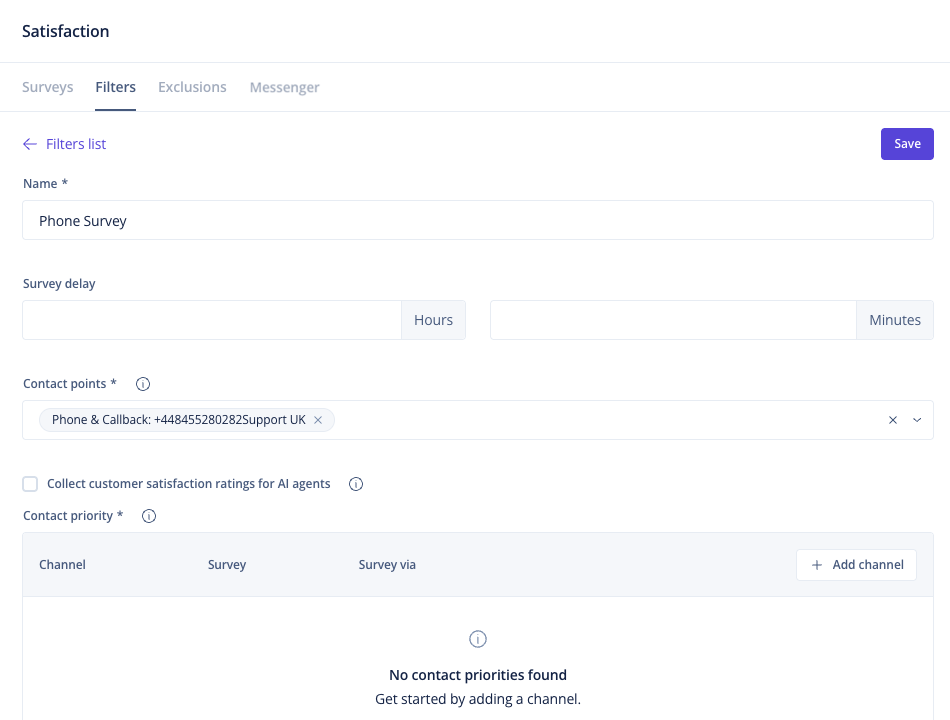Expand the Contact points dropdown

(917, 420)
